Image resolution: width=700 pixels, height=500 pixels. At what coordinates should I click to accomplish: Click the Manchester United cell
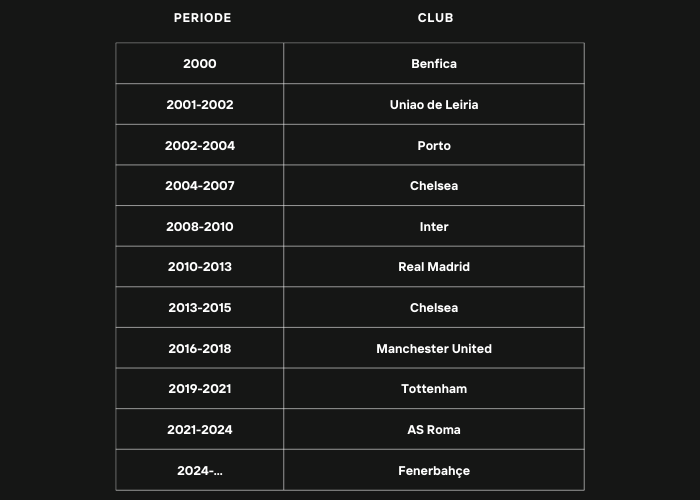434,348
